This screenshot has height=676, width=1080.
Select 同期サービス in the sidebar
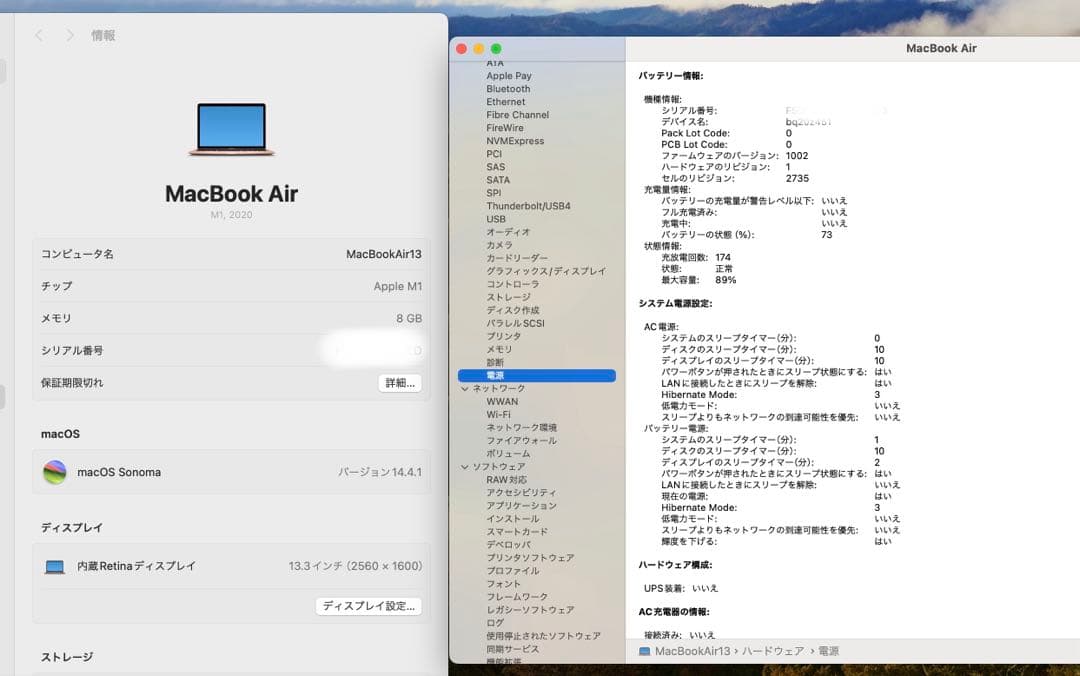(512, 649)
